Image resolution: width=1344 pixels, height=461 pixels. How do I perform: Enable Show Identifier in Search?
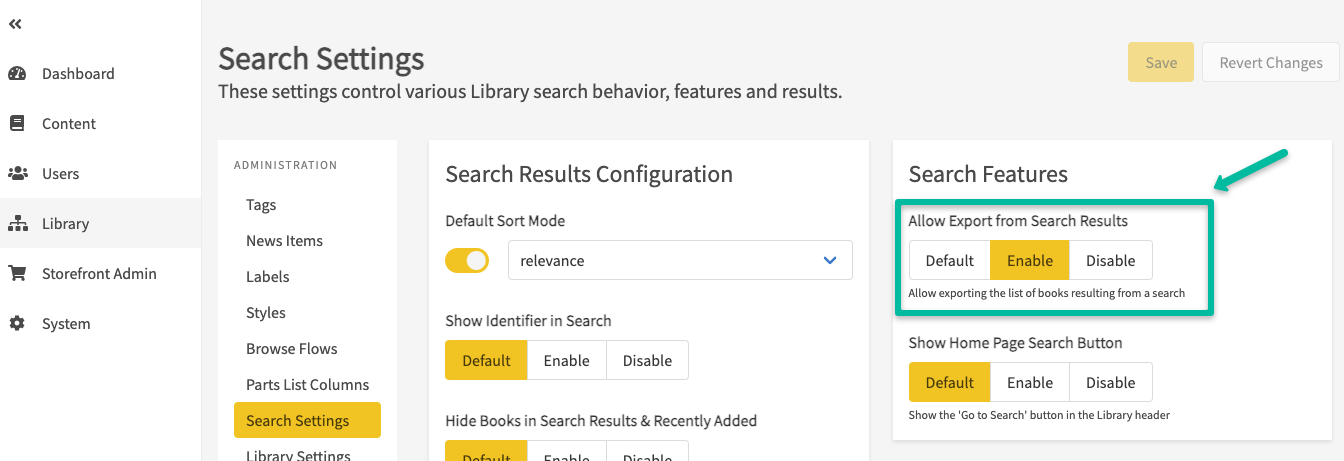pyautogui.click(x=567, y=360)
